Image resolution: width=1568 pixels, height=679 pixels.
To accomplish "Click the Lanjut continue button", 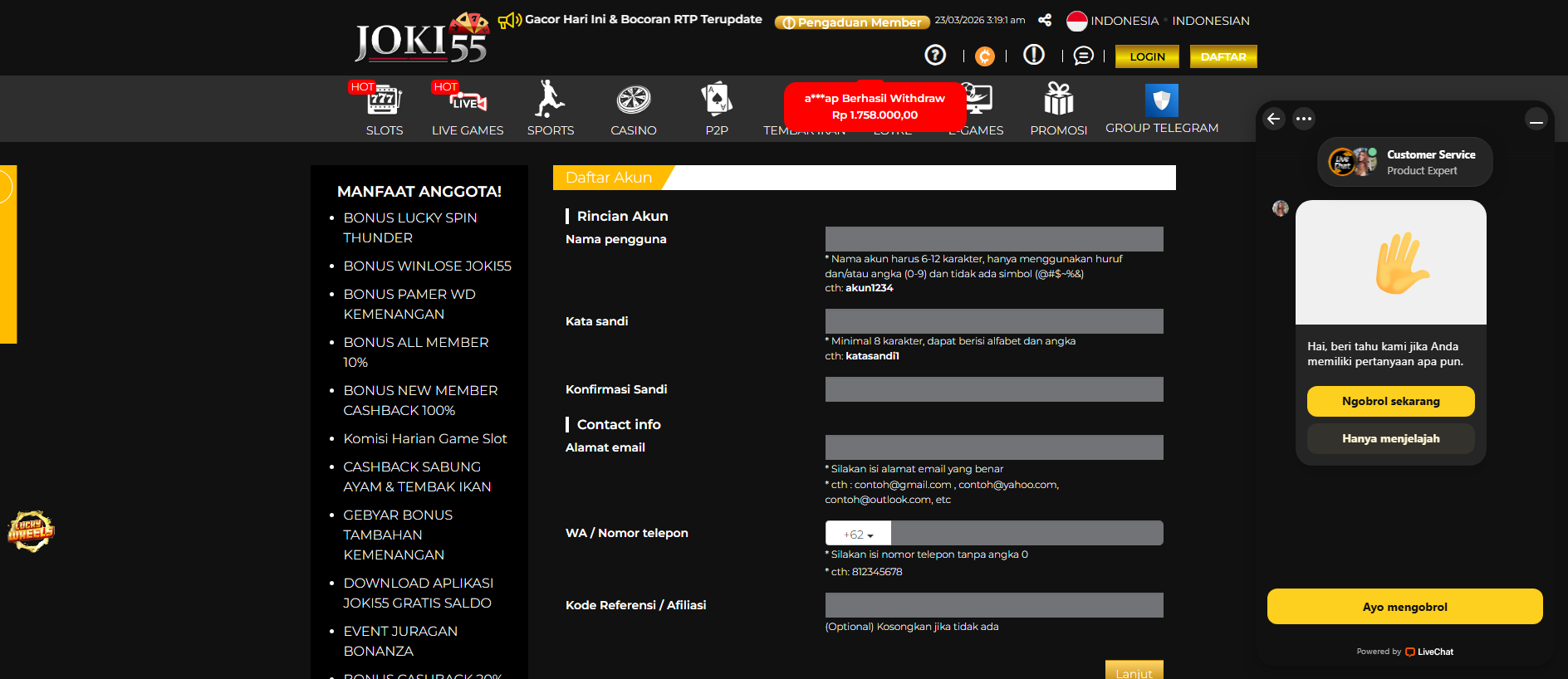I will click(x=1134, y=670).
